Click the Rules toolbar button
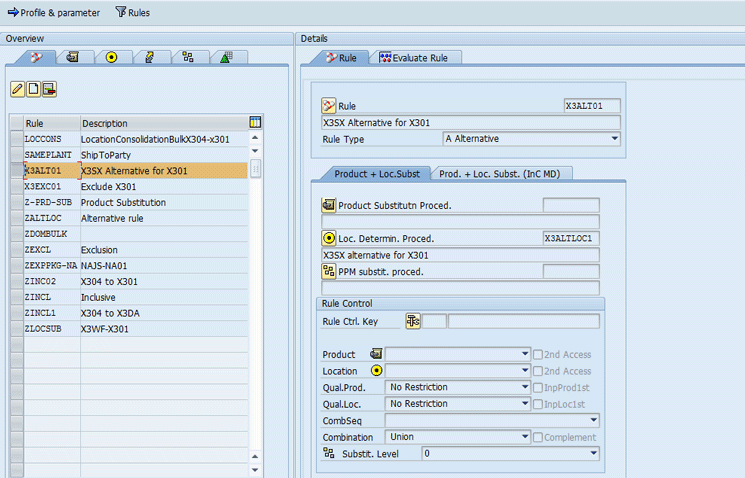This screenshot has height=478, width=745. coord(133,12)
